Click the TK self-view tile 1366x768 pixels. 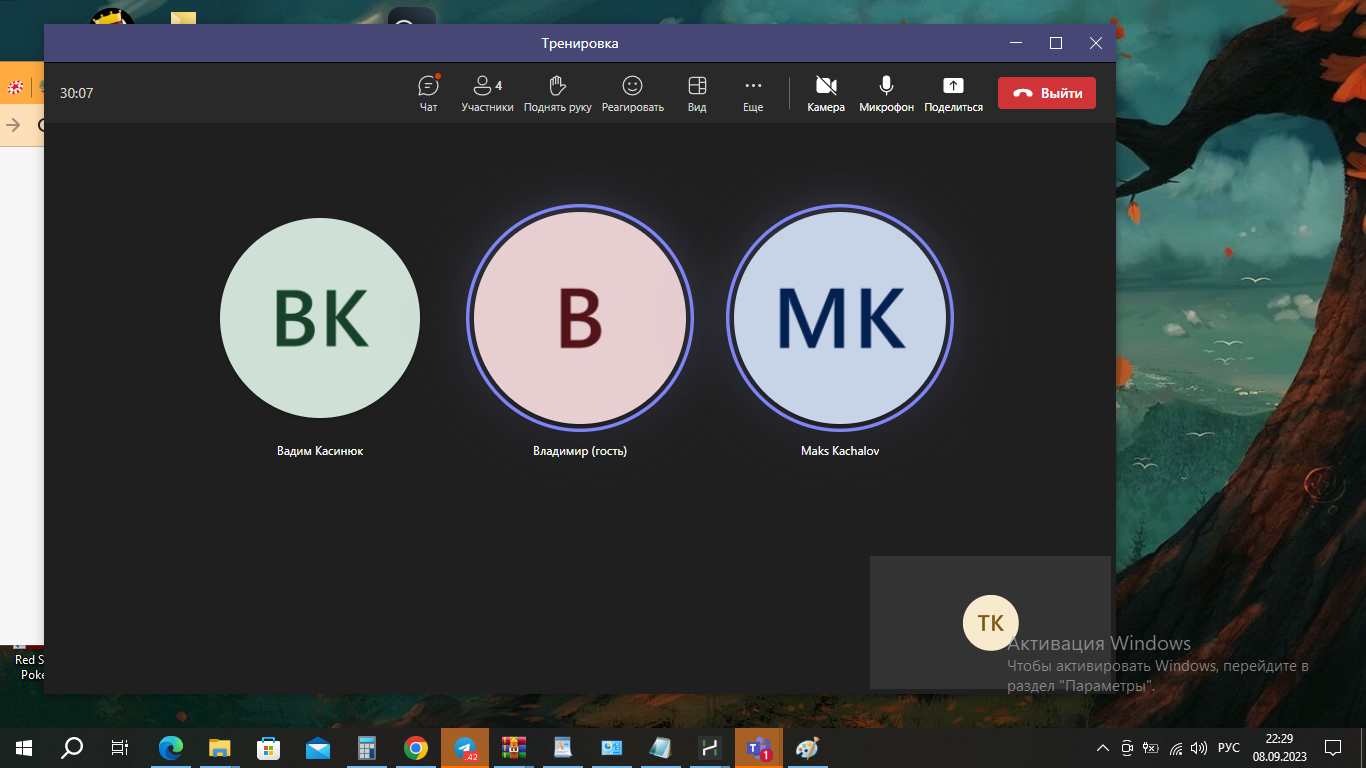[x=990, y=622]
